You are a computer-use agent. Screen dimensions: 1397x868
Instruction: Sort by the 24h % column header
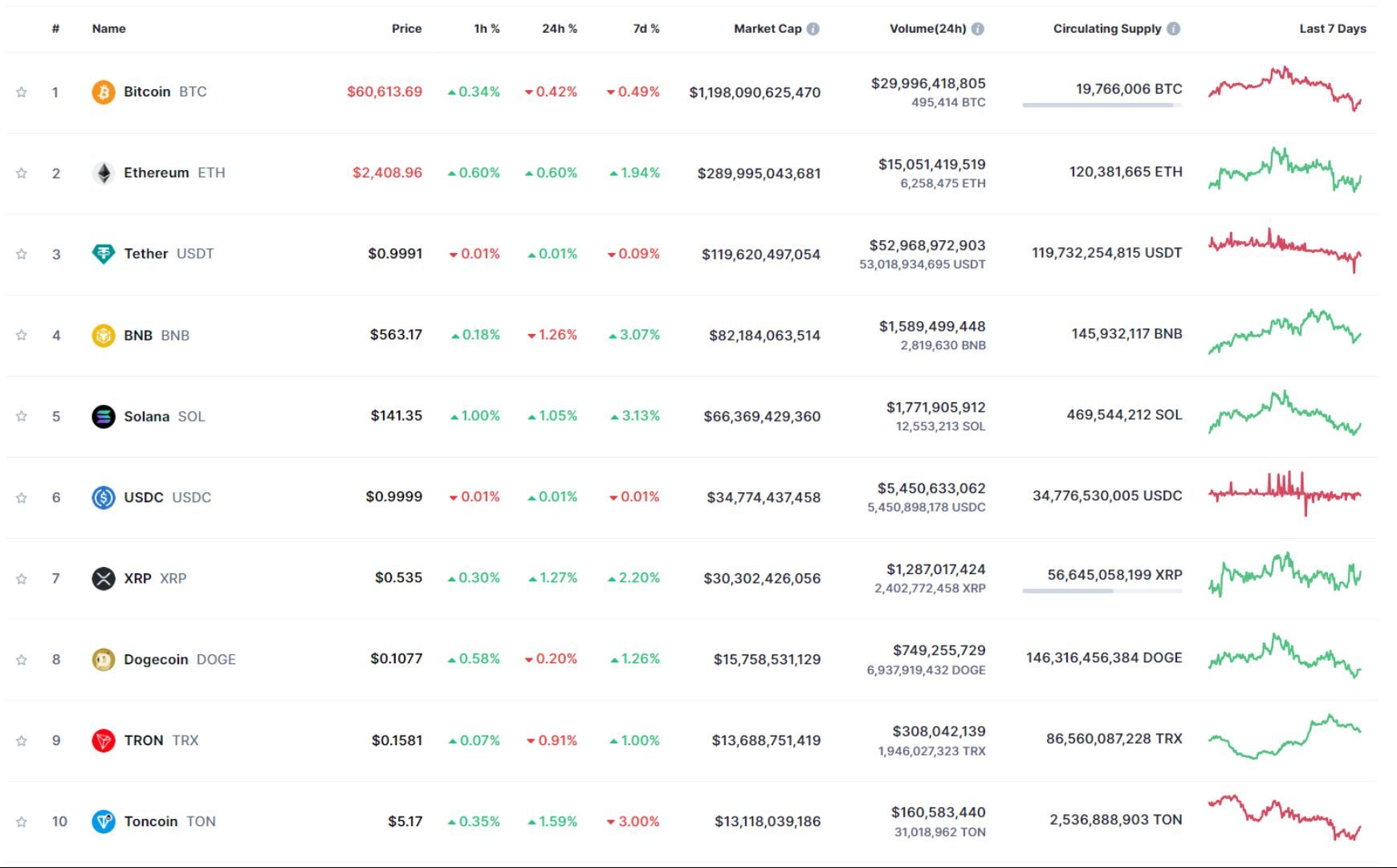[559, 29]
